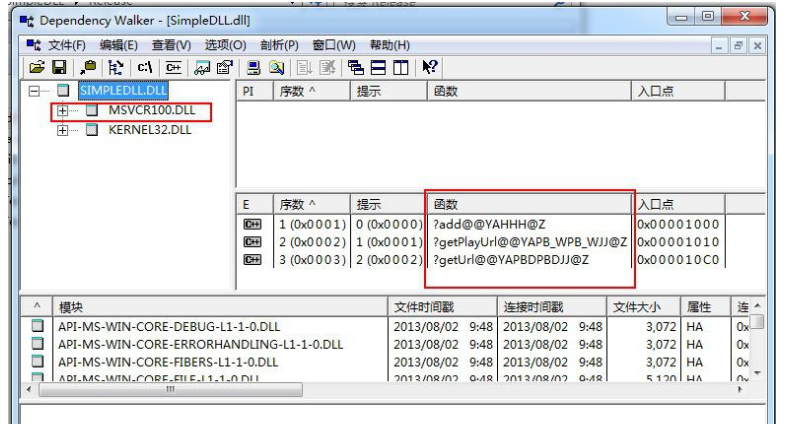Select the ?getUrl@@YAPBDPBDJJ@Z function entry
789x424 pixels.
coord(511,260)
